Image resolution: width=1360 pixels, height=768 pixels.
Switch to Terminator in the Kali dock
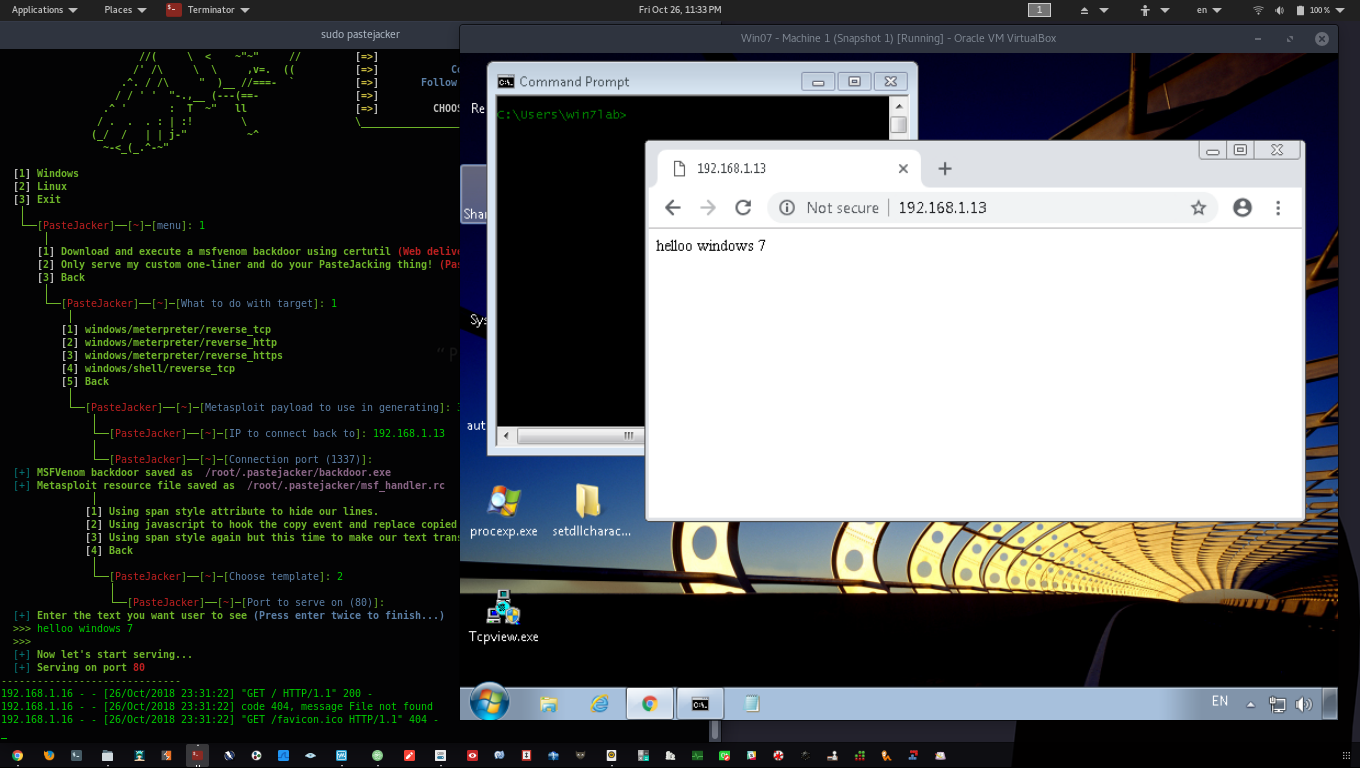click(x=198, y=756)
